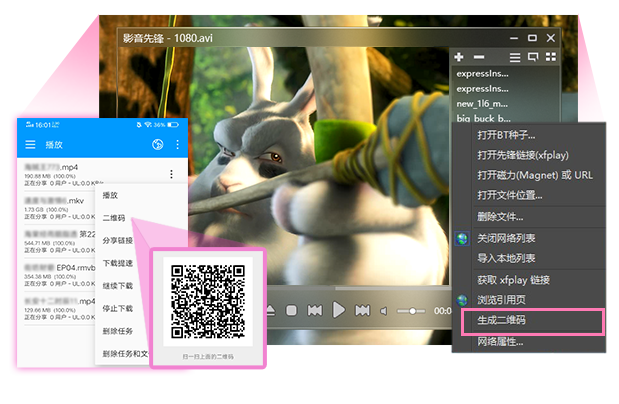Click the video seek progress bar

pos(358,288)
